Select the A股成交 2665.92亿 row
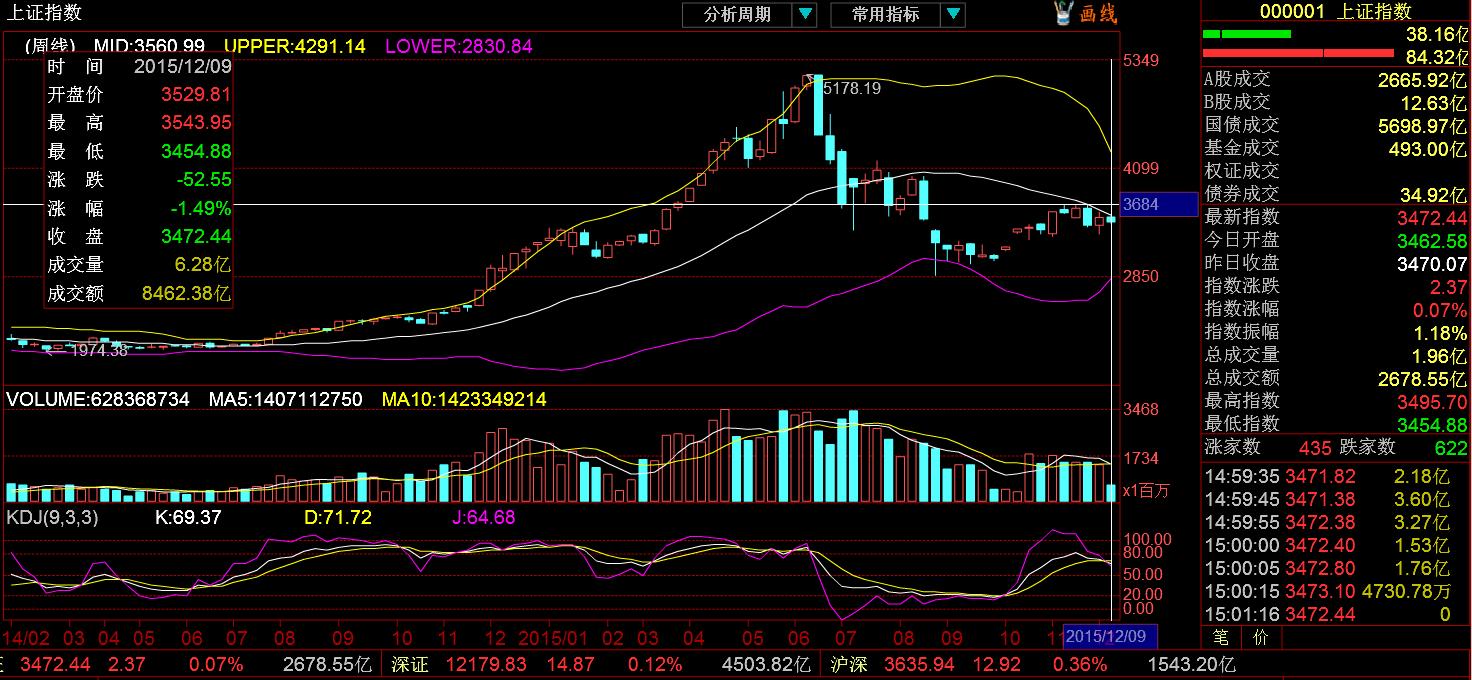Viewport: 1472px width, 680px height. (x=1336, y=79)
